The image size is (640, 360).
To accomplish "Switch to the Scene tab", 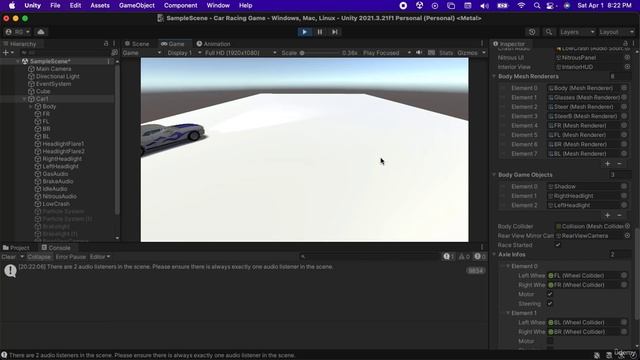I will pos(137,44).
